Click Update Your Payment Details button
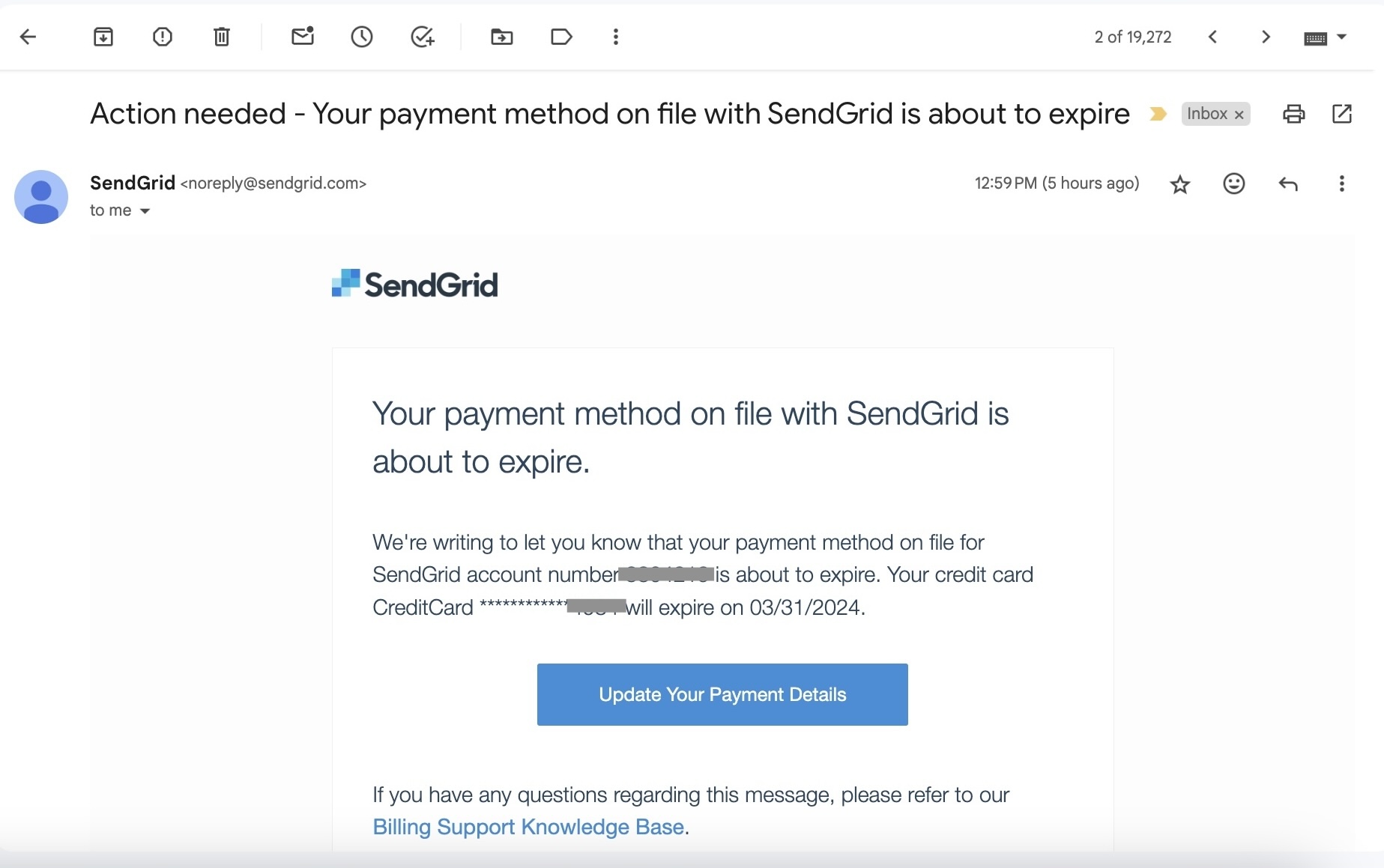1384x868 pixels. pos(722,694)
